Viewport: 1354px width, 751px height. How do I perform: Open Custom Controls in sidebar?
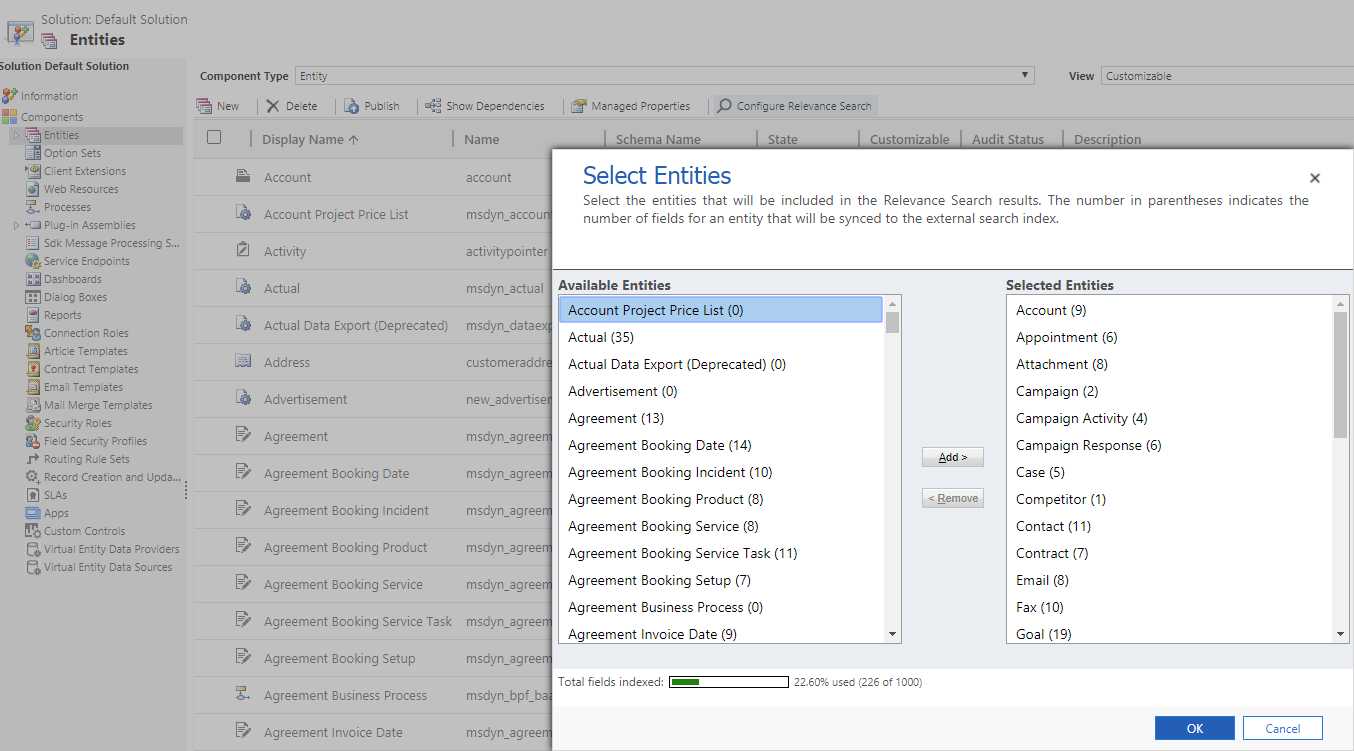85,531
